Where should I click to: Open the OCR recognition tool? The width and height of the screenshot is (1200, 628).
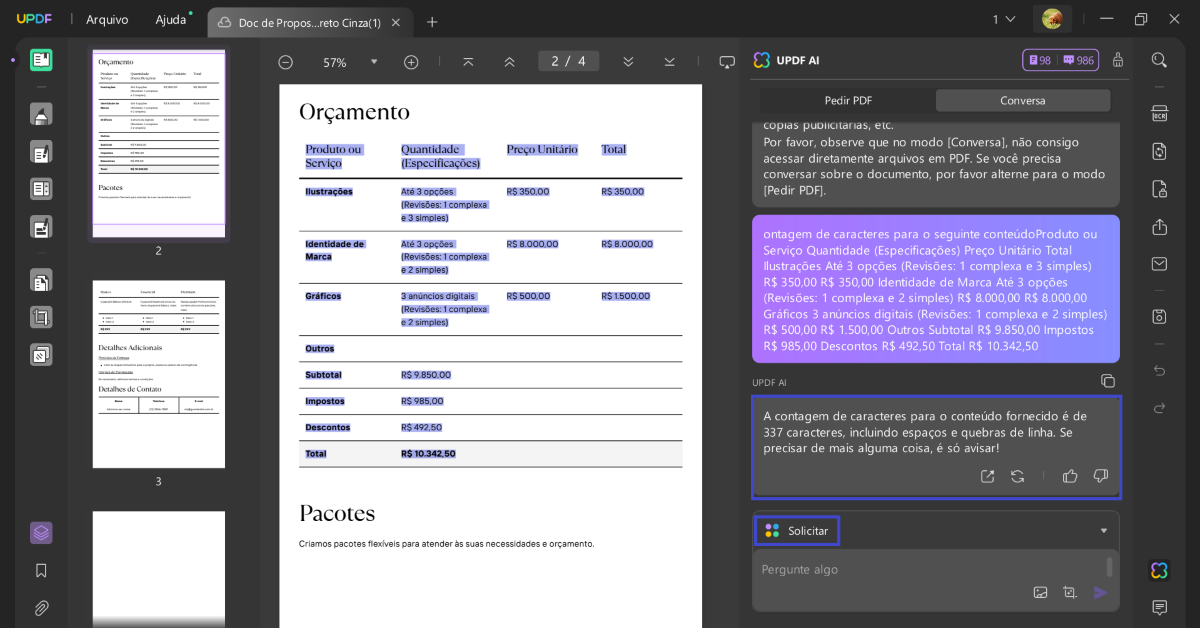[x=1159, y=113]
